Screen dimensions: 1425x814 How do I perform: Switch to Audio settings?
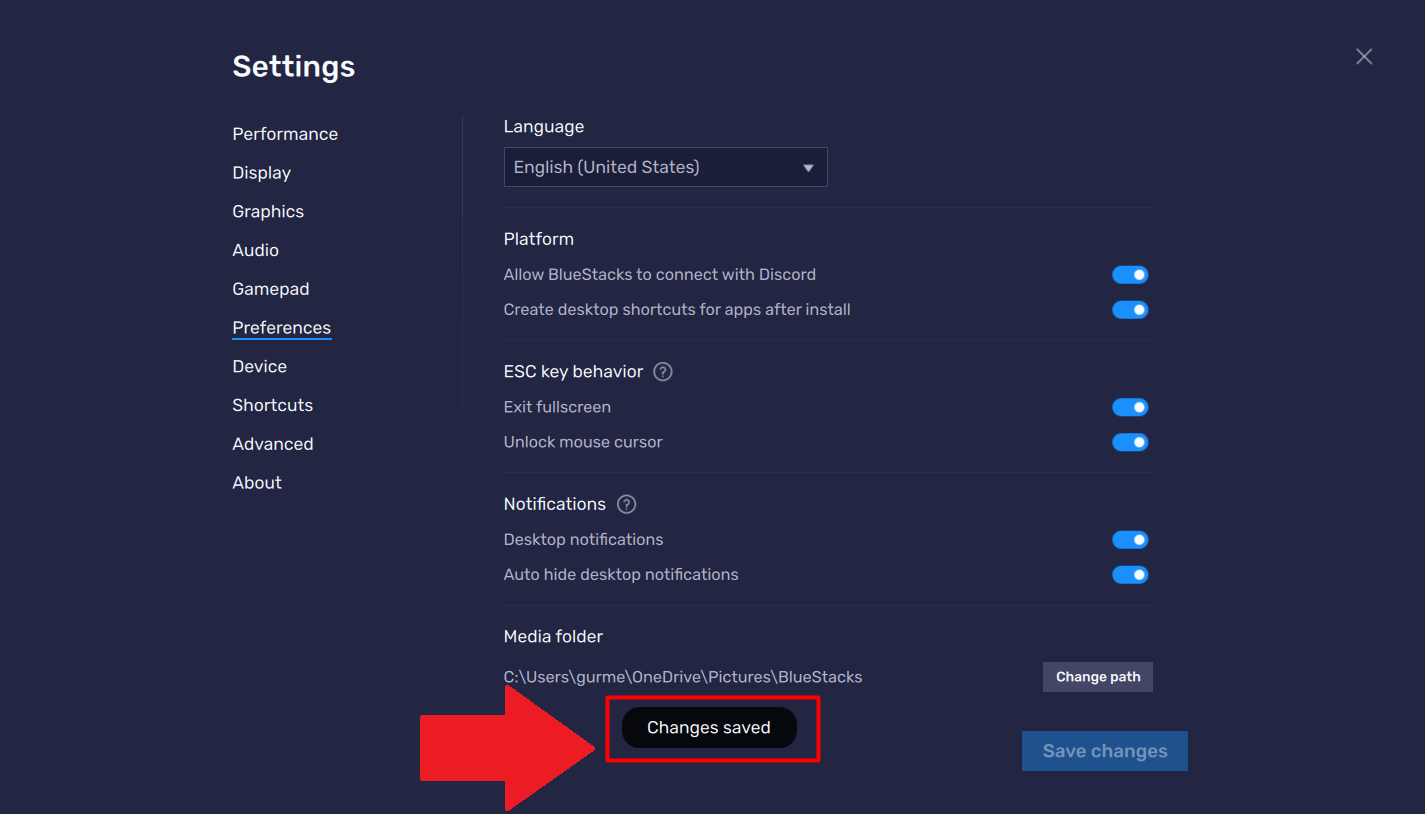point(256,250)
